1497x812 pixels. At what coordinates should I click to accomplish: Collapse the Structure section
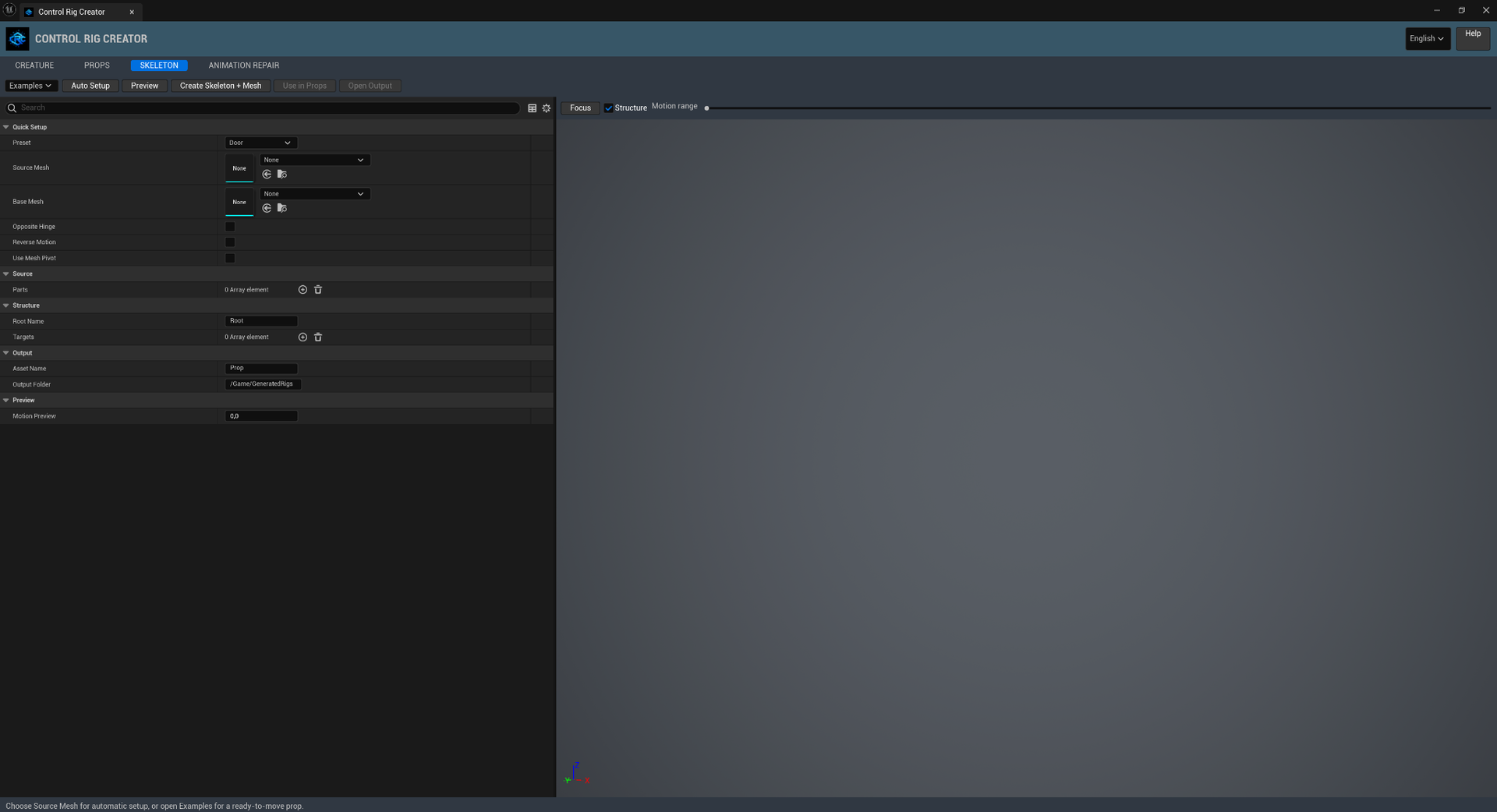(6, 305)
